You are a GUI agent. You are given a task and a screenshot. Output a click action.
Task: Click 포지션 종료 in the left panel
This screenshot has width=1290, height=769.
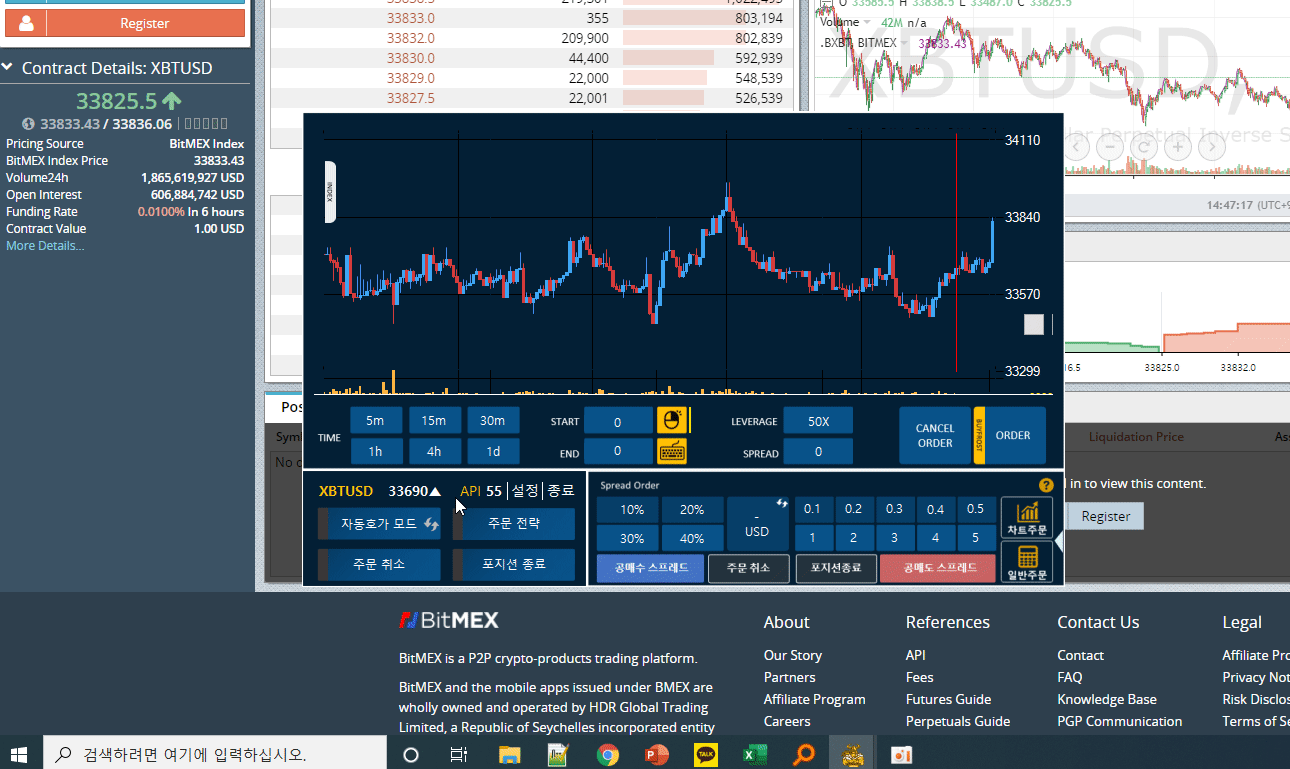(514, 564)
